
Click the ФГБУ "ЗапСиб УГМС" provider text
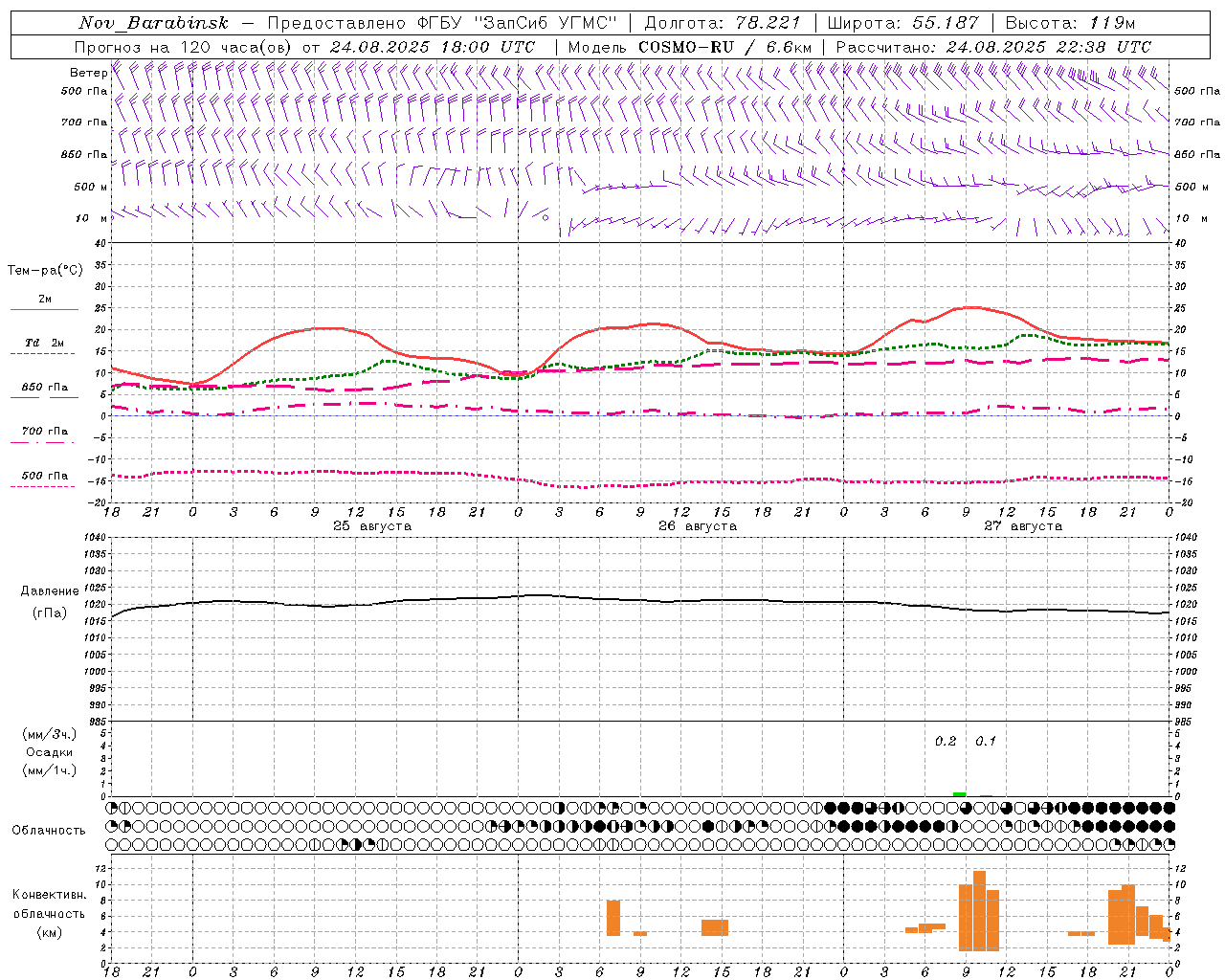tap(518, 23)
